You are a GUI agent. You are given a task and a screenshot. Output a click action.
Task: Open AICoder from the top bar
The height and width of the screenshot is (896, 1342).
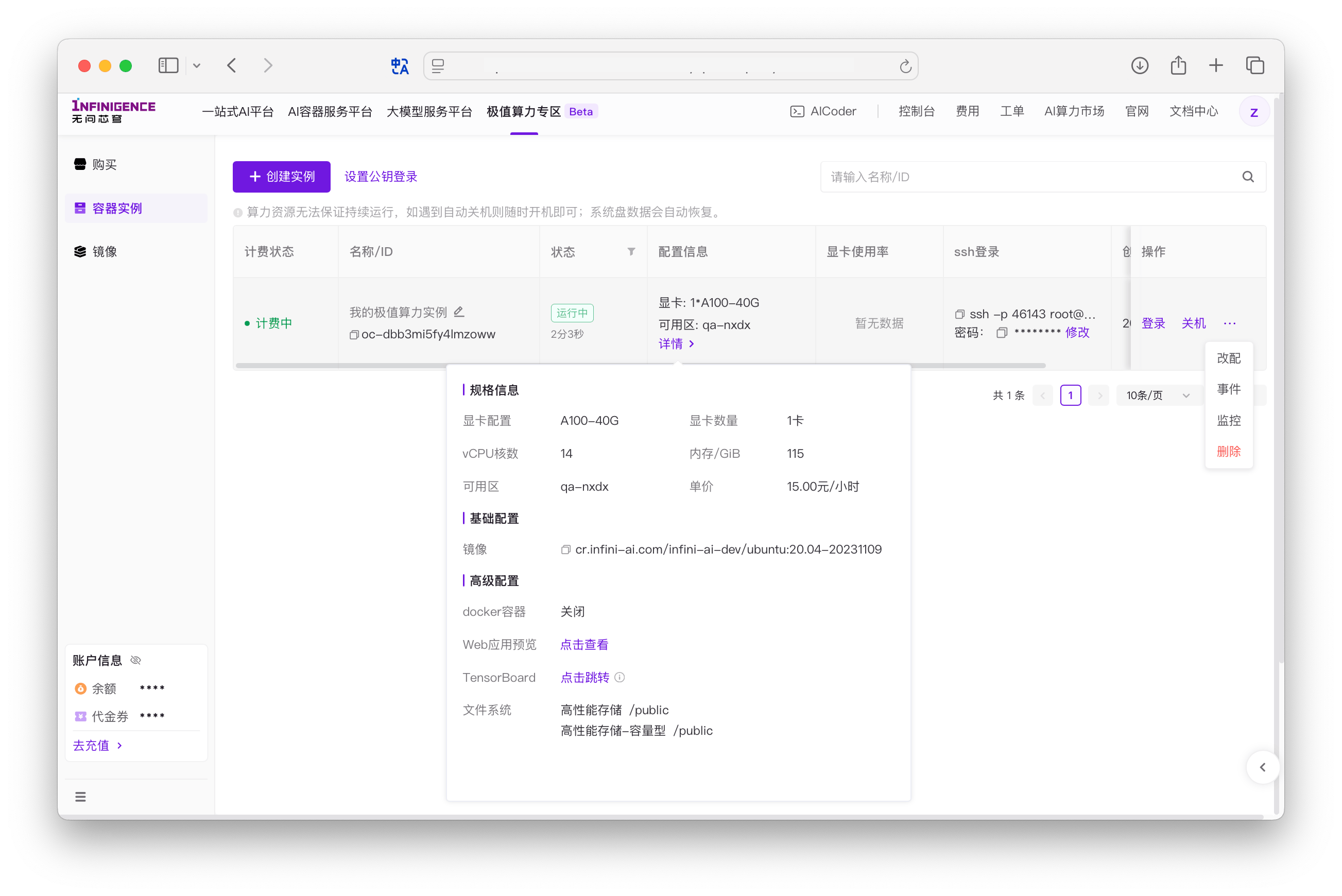click(x=823, y=111)
